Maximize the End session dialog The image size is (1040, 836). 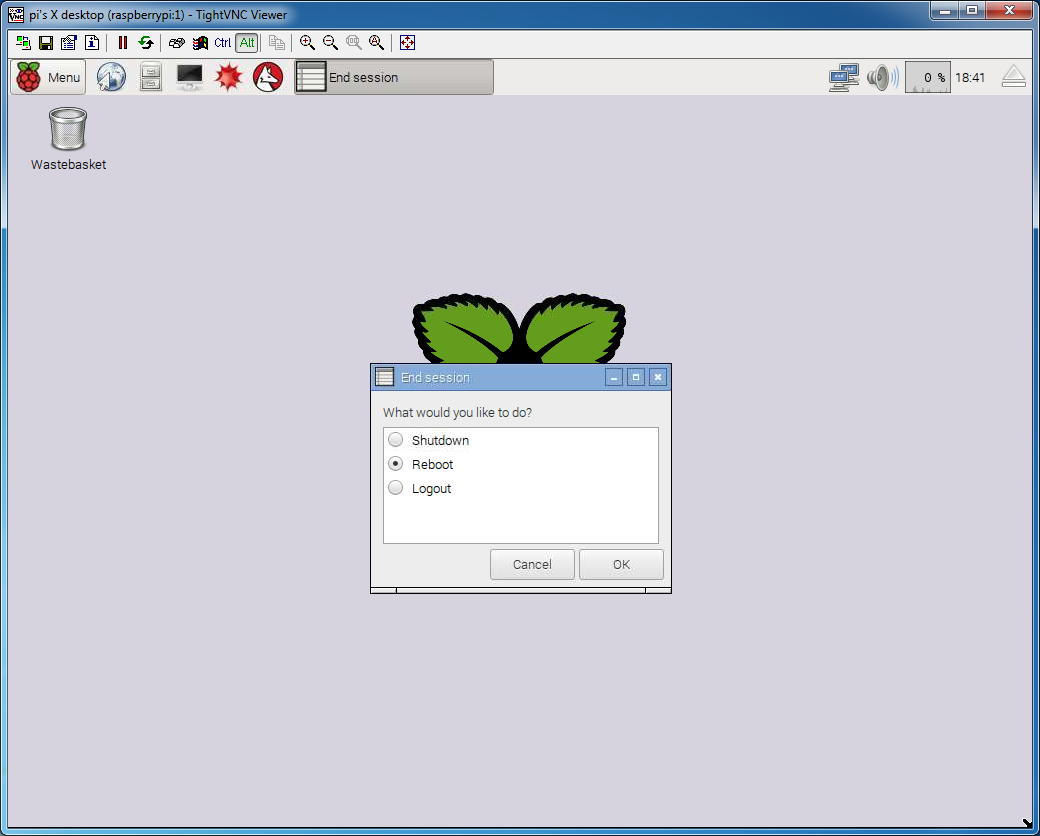635,378
